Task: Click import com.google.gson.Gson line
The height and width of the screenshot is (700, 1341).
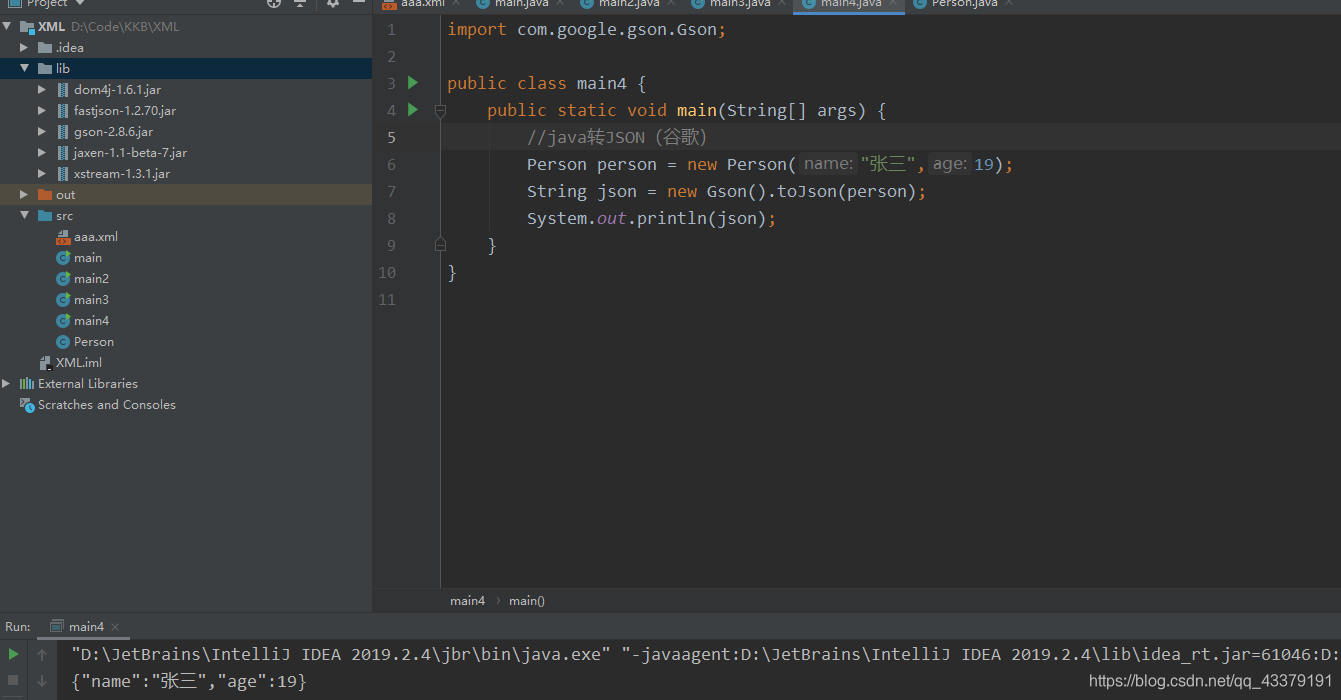Action: 586,29
